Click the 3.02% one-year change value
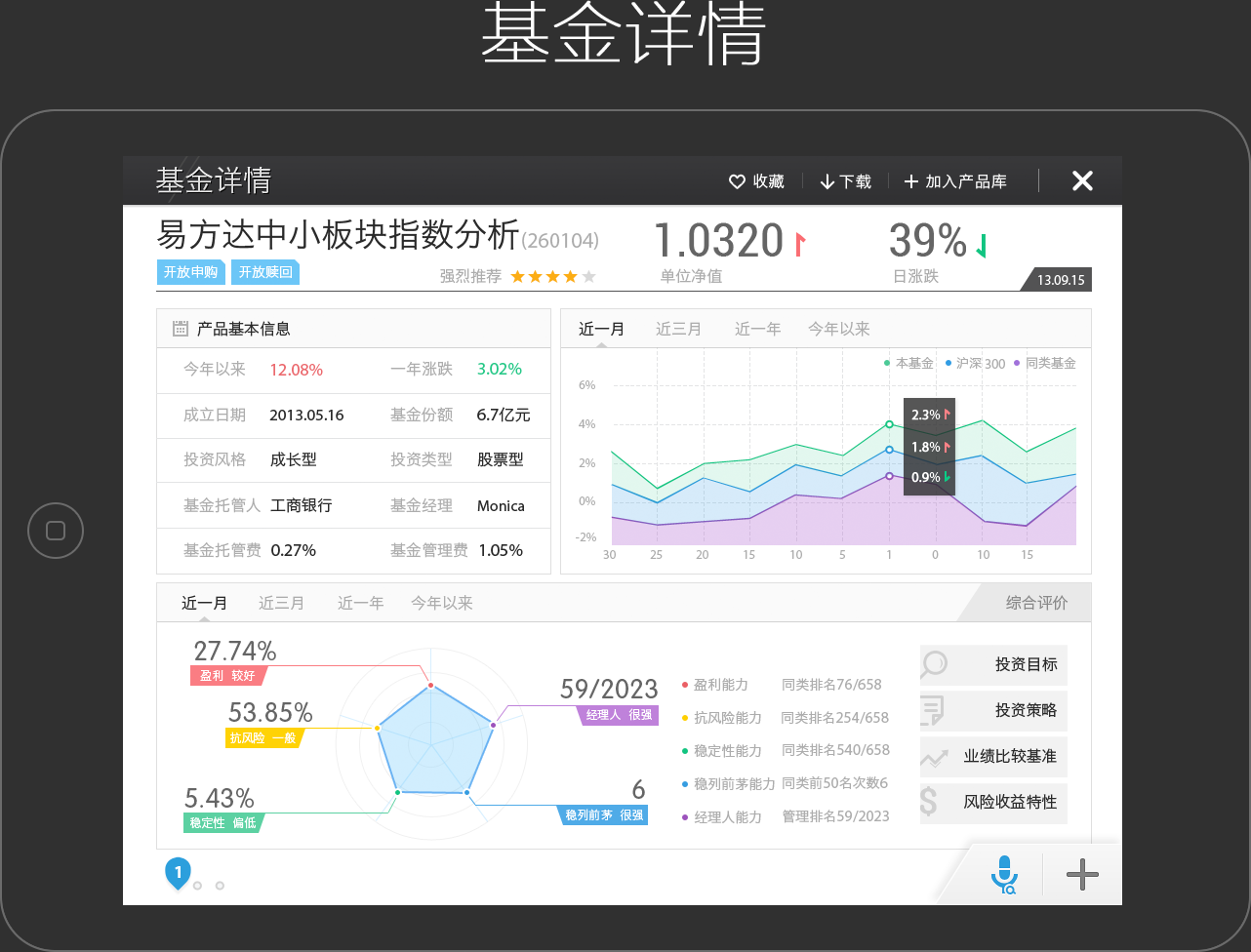The width and height of the screenshot is (1251, 952). [x=500, y=370]
